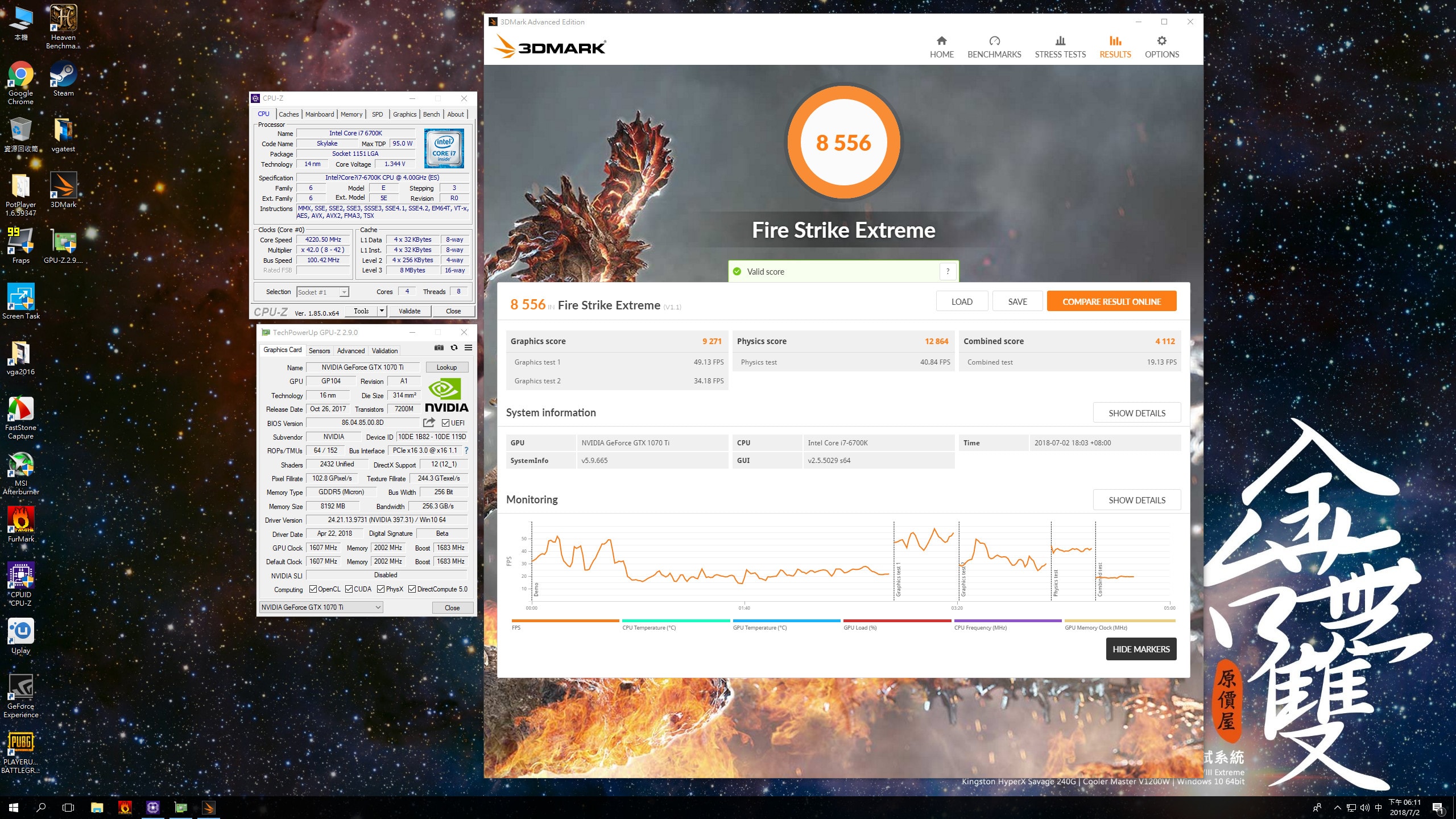The height and width of the screenshot is (819, 1456).
Task: Open CPUID CPU-Z desktop shortcut
Action: click(x=20, y=585)
